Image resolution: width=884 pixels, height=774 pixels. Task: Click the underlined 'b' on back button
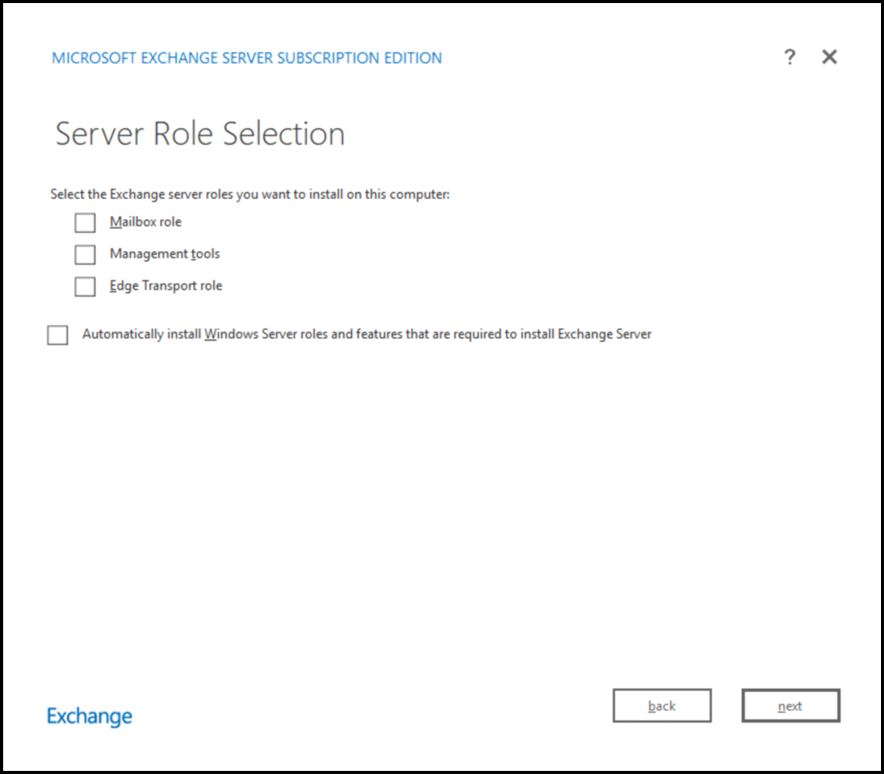[651, 706]
